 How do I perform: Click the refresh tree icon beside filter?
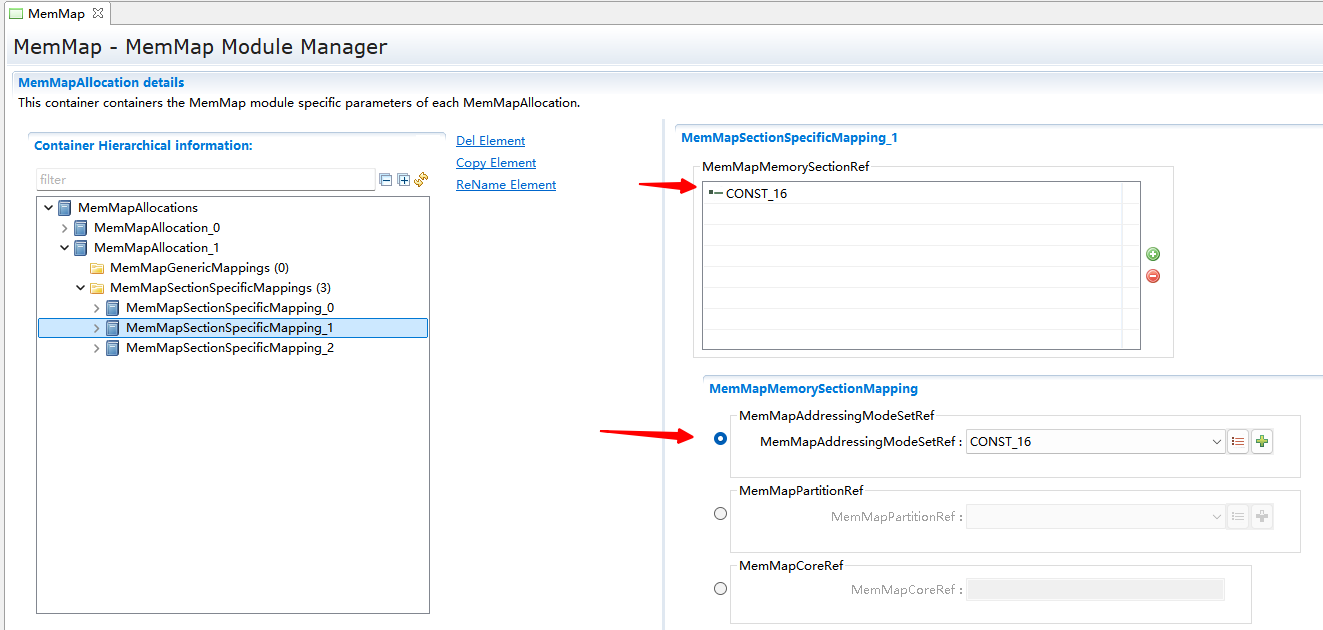tap(421, 180)
